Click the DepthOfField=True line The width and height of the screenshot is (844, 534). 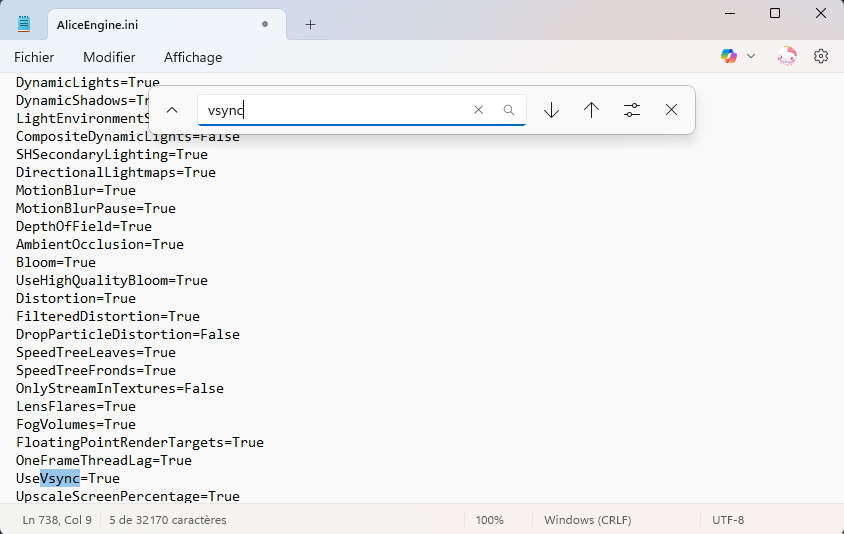pos(84,226)
